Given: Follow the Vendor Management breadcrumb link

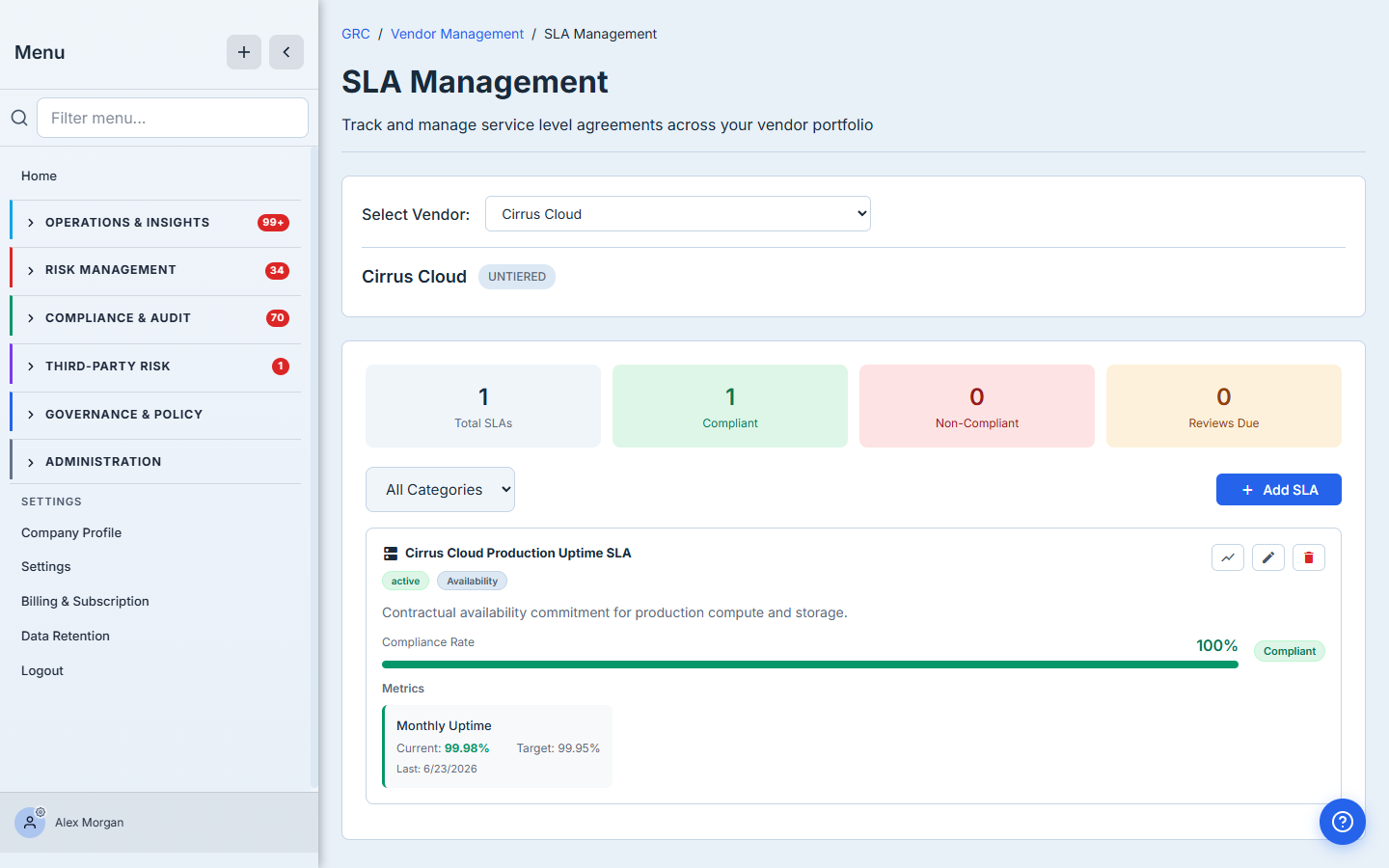Looking at the screenshot, I should (x=457, y=34).
